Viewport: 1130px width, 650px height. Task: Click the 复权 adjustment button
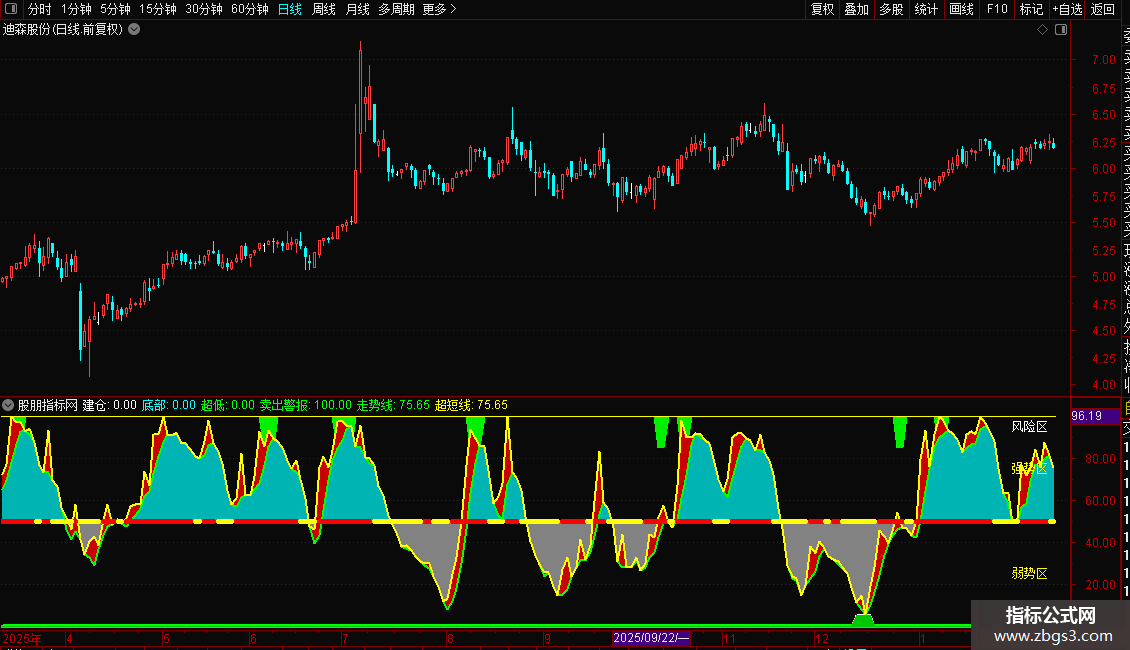(822, 9)
